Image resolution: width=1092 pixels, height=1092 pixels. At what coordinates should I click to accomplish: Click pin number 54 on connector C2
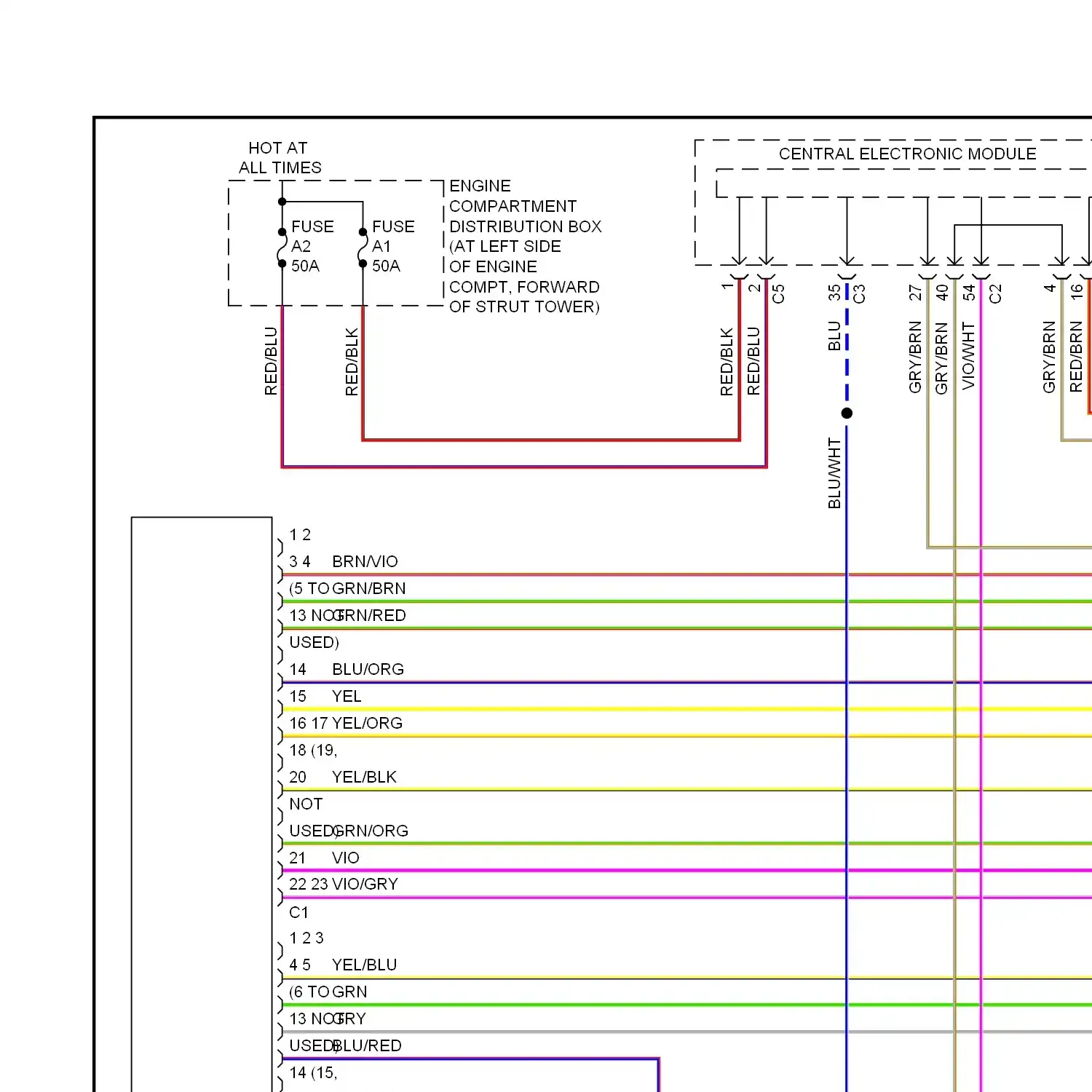point(968,293)
